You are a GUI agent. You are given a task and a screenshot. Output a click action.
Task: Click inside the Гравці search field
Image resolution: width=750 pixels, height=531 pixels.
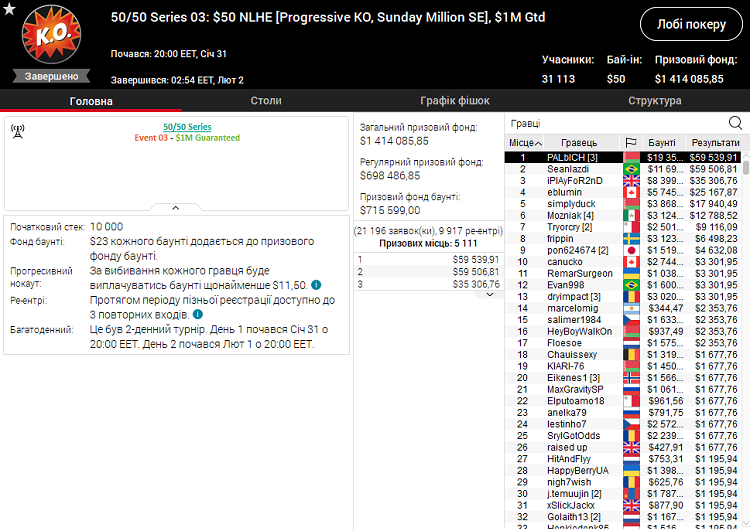click(615, 123)
